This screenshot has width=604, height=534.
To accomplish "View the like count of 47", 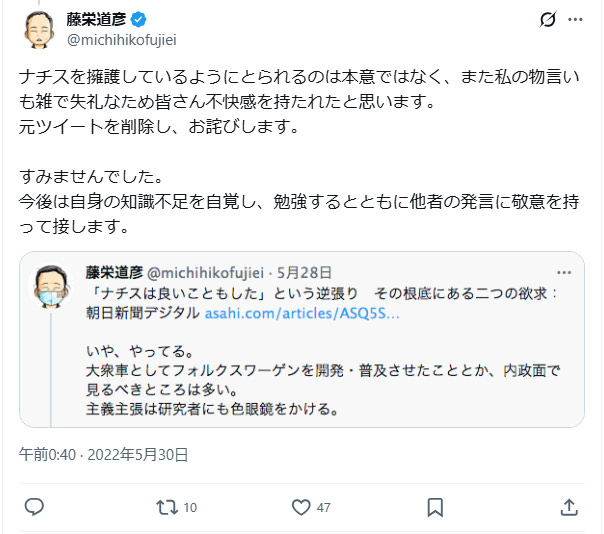I will coord(324,508).
